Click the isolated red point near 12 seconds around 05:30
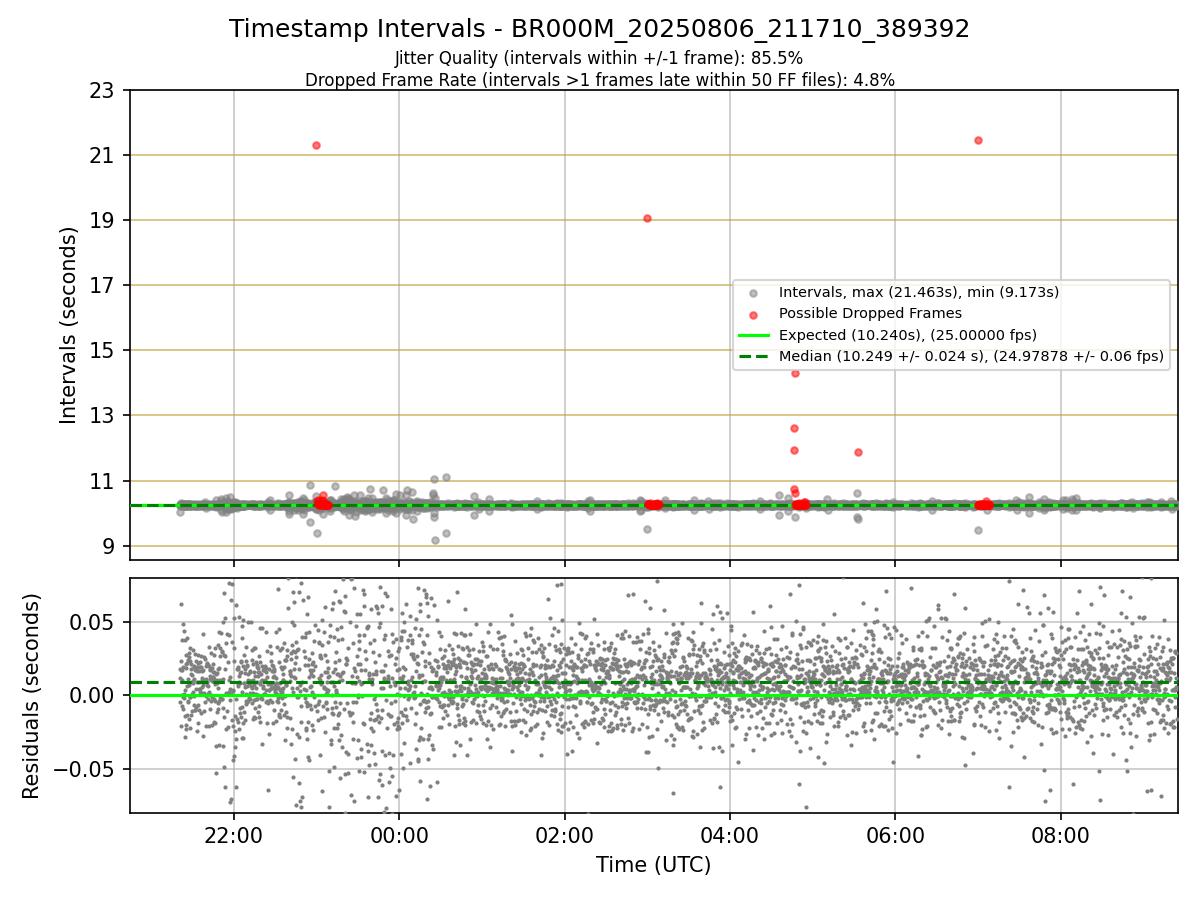 click(x=858, y=452)
